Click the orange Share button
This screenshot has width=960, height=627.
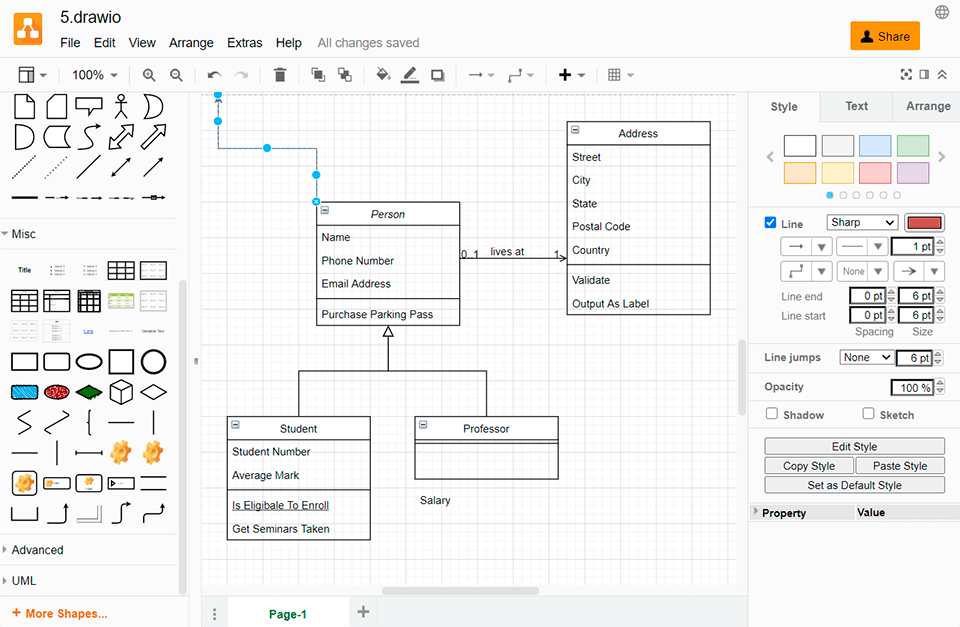[x=884, y=36]
